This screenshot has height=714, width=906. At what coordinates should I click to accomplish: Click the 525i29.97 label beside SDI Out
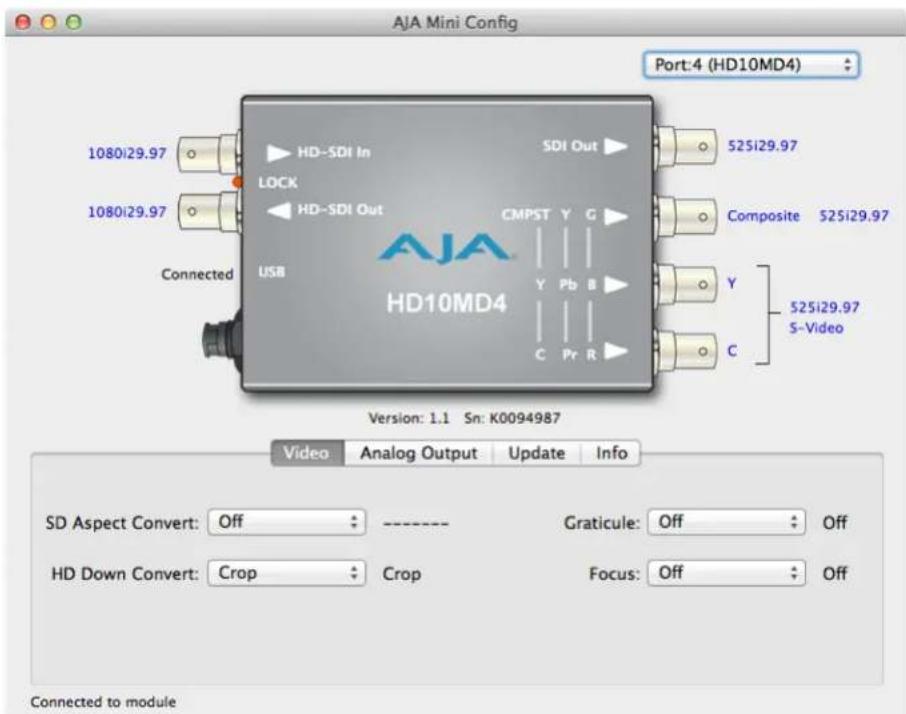pos(763,146)
